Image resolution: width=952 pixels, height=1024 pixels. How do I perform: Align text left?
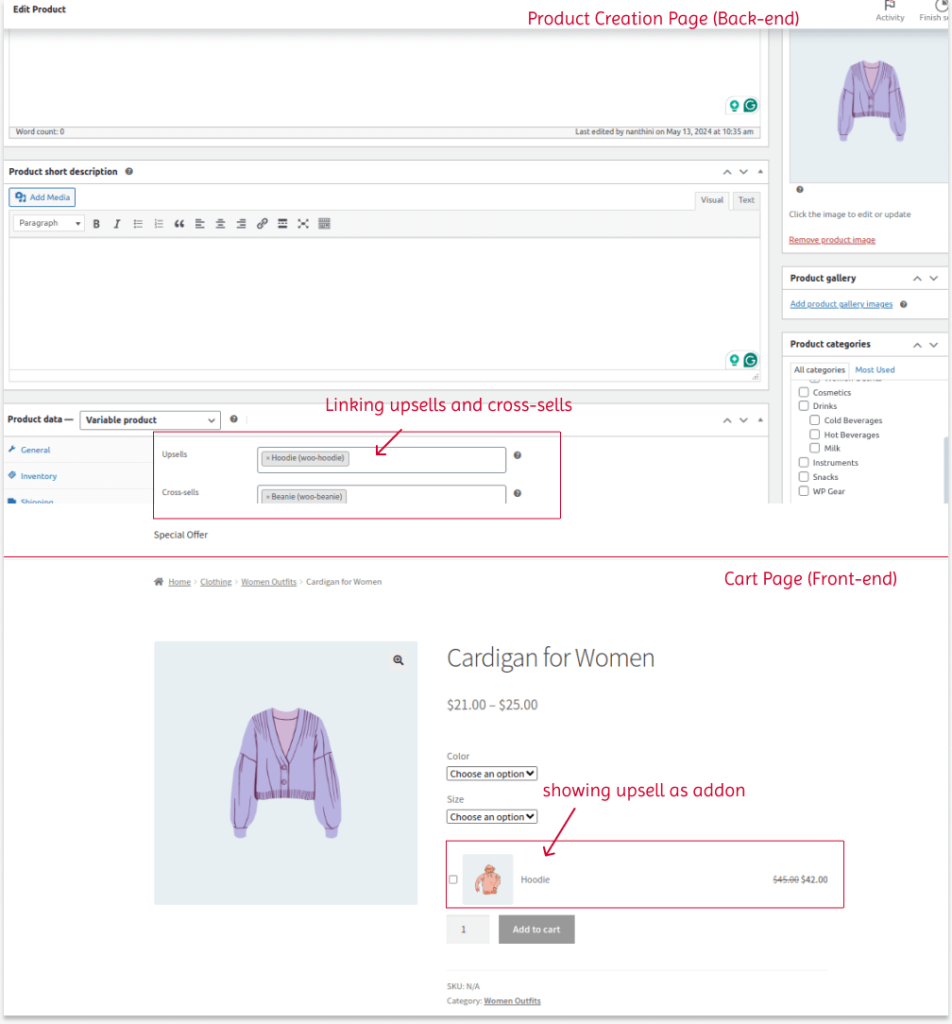point(200,223)
